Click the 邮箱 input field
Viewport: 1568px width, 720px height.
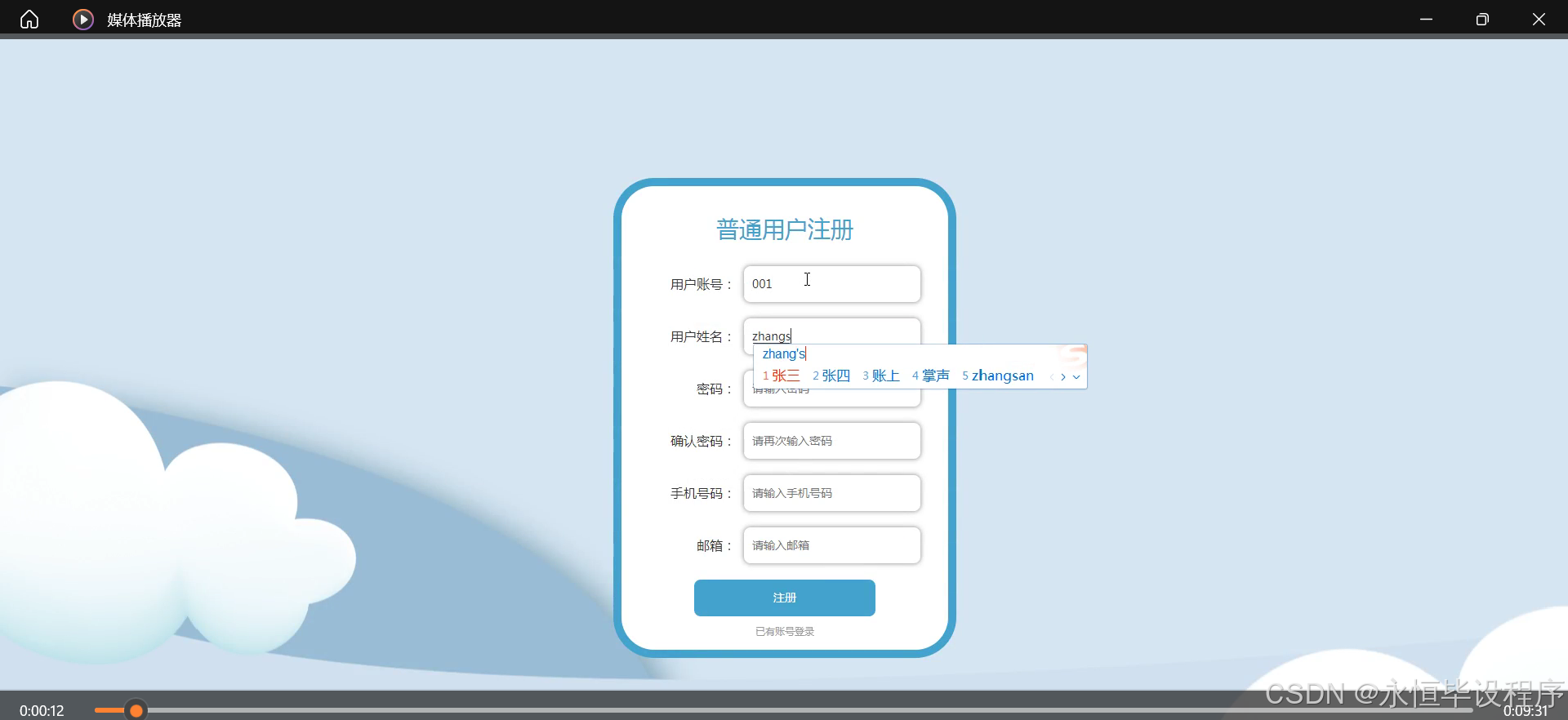tap(831, 545)
